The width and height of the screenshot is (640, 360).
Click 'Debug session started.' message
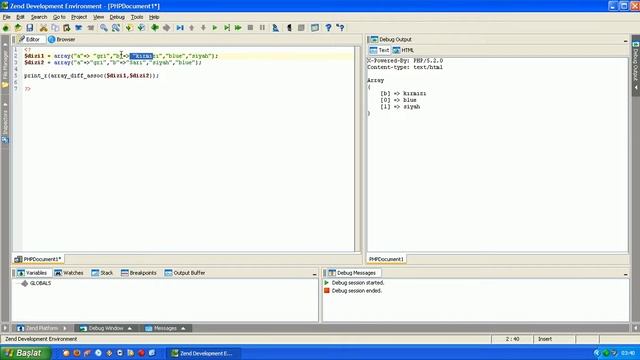[358, 282]
